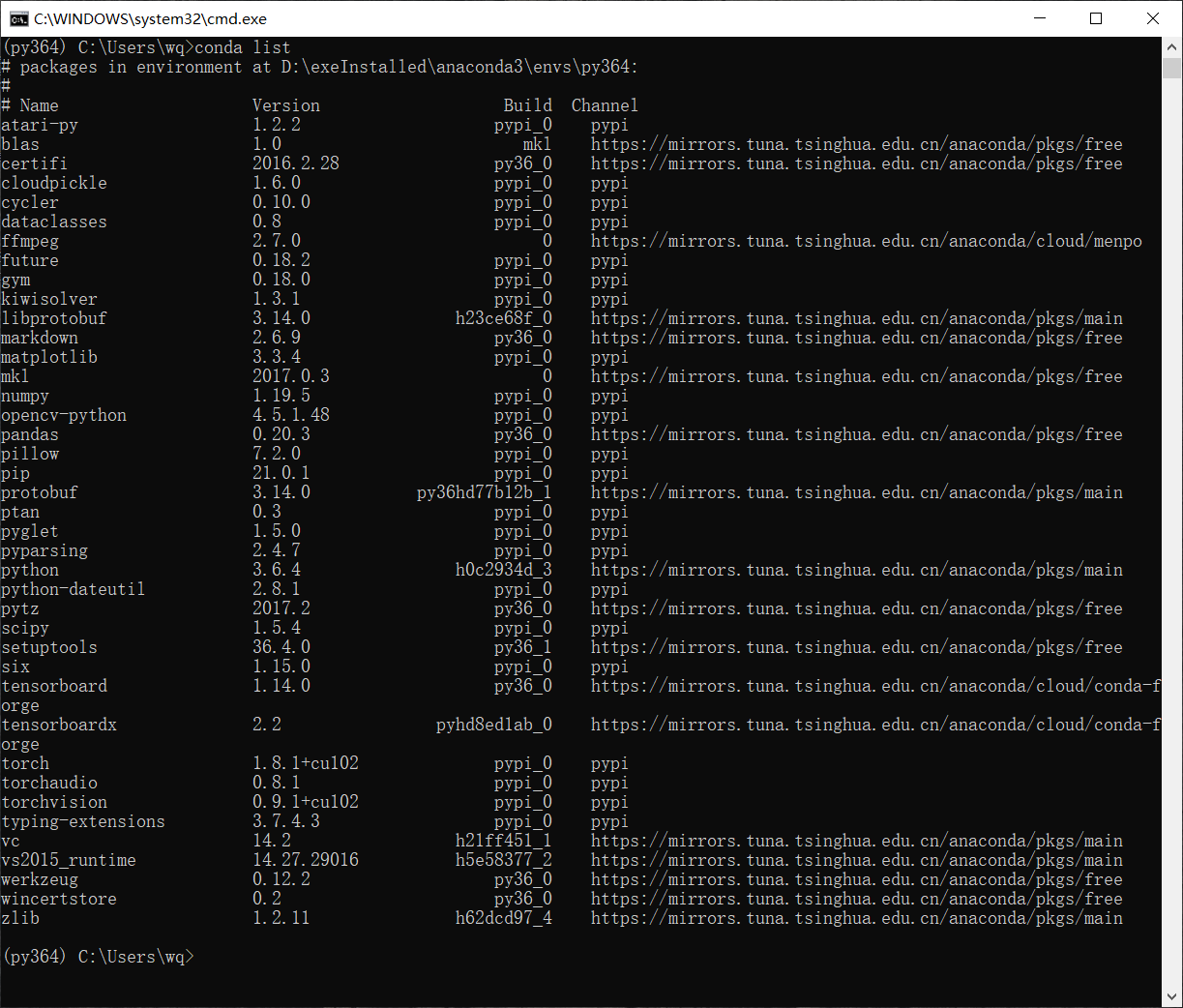Click the 'Version' column header
Viewport: 1183px width, 1008px height.
[x=286, y=105]
